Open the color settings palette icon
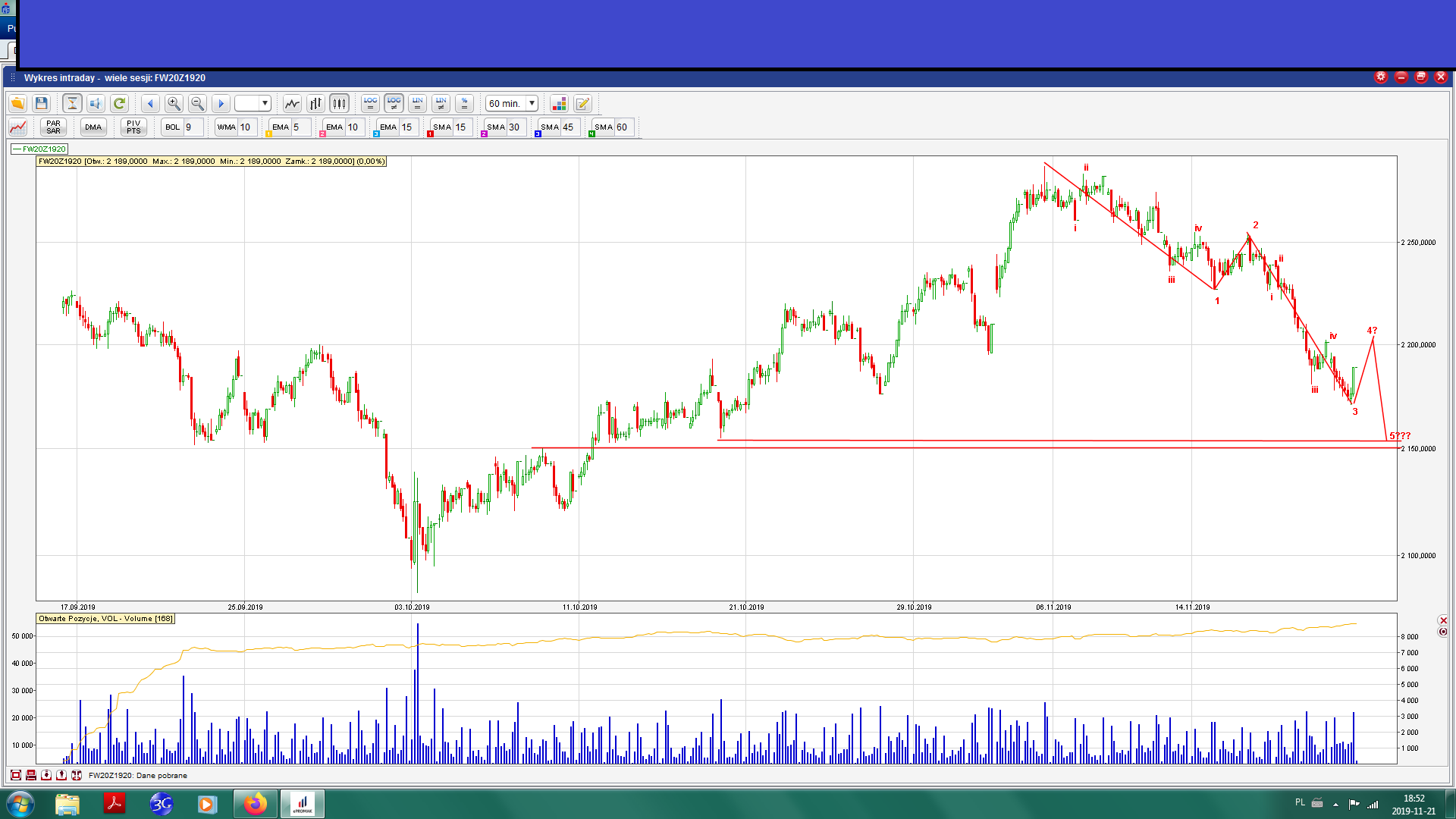Image resolution: width=1456 pixels, height=819 pixels. 559,104
